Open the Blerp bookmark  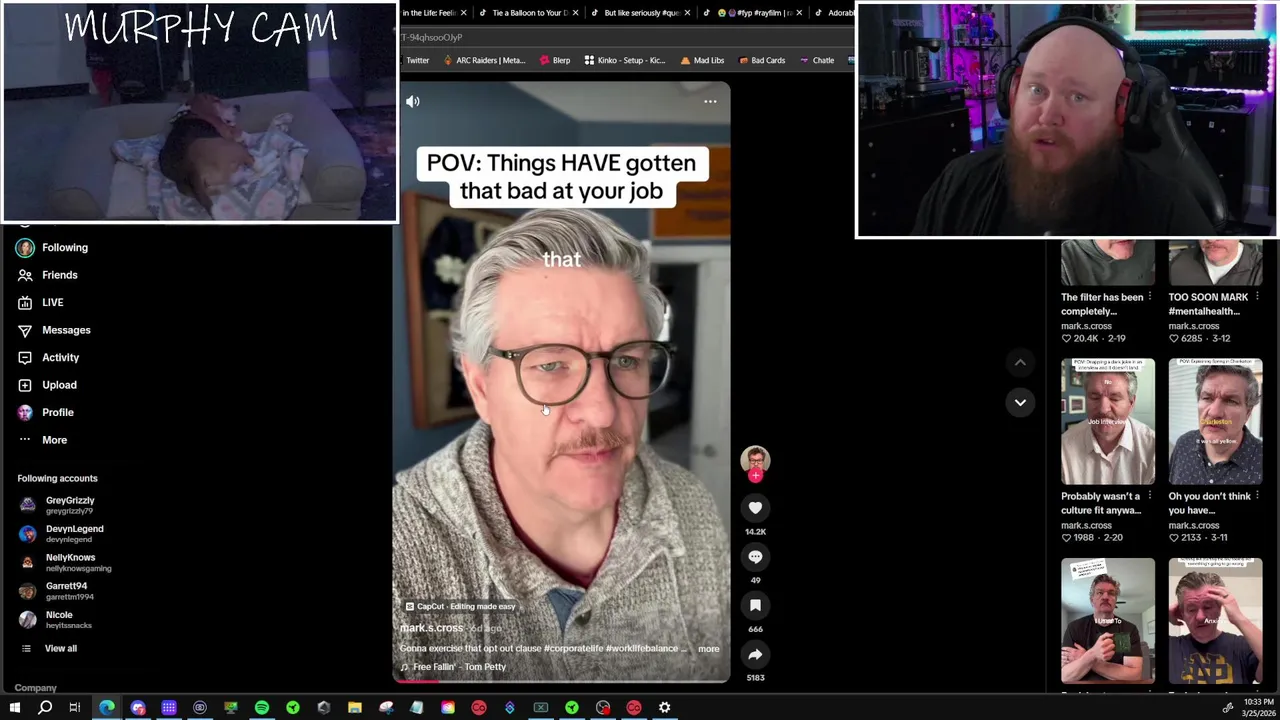coord(554,60)
